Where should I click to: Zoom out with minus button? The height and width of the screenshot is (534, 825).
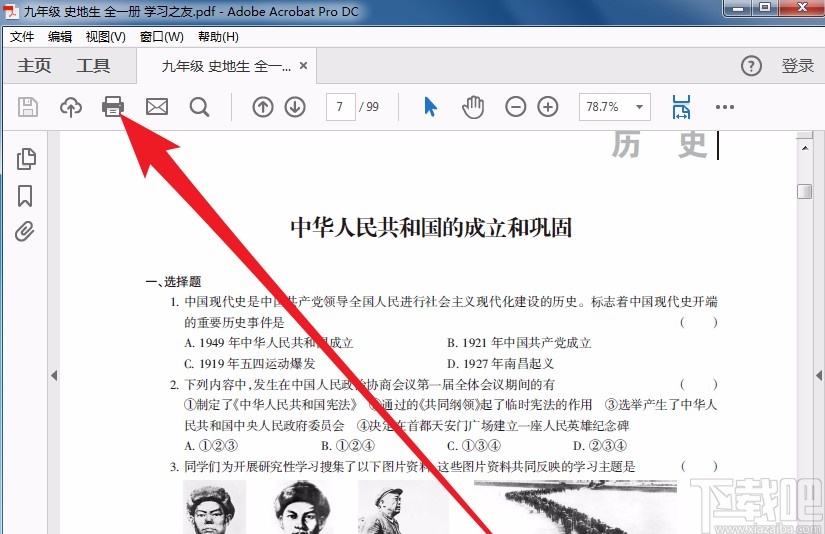pyautogui.click(x=516, y=107)
